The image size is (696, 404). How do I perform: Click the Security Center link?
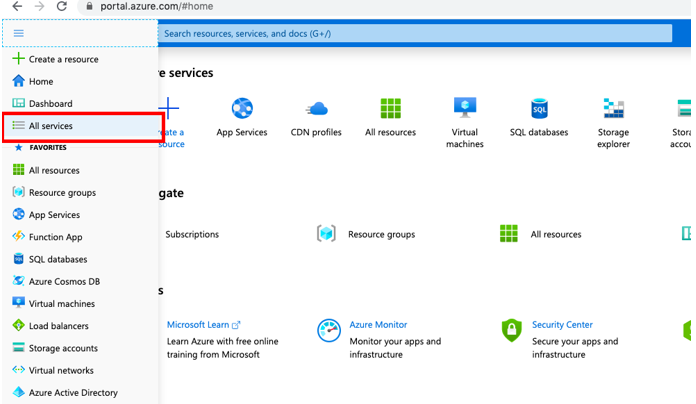[x=562, y=325]
